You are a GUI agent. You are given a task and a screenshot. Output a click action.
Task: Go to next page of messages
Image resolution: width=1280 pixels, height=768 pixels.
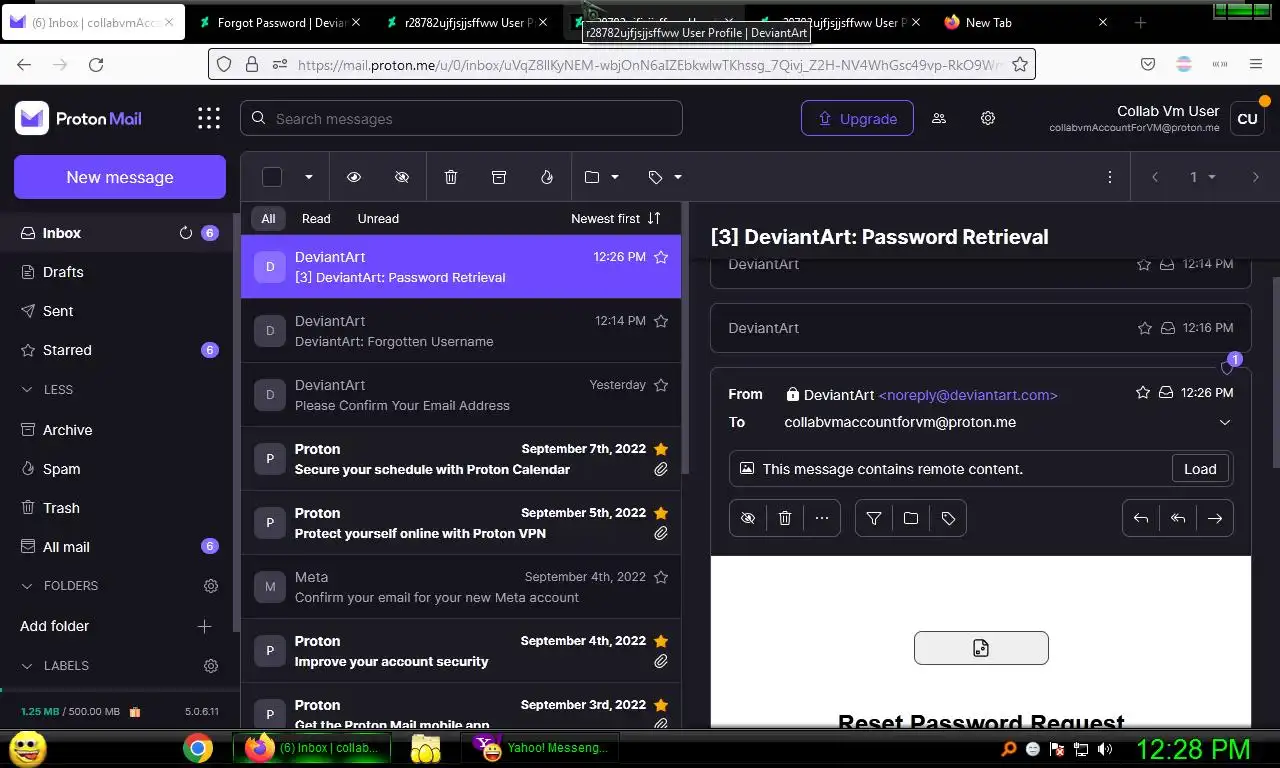tap(1256, 177)
